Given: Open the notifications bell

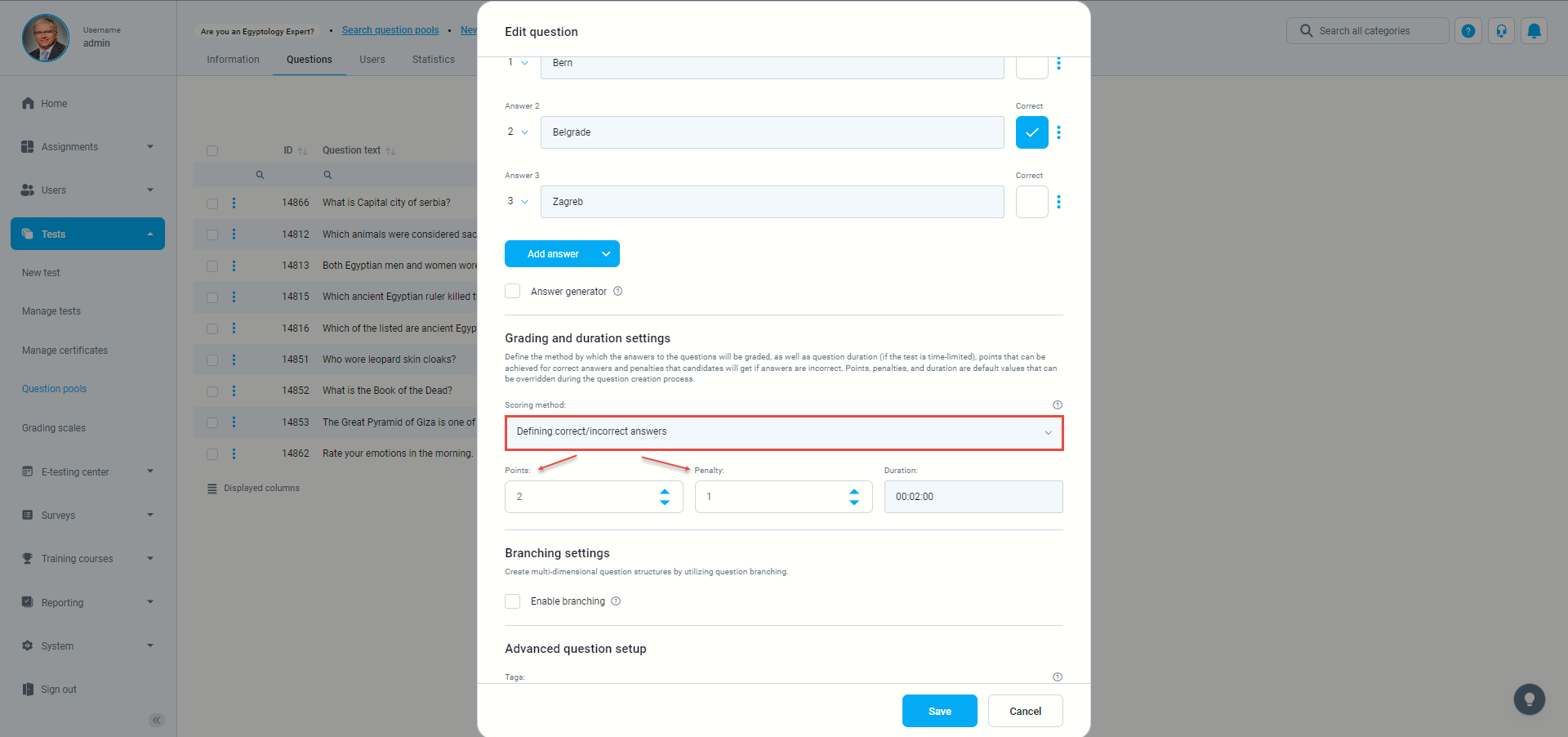Looking at the screenshot, I should (1534, 31).
